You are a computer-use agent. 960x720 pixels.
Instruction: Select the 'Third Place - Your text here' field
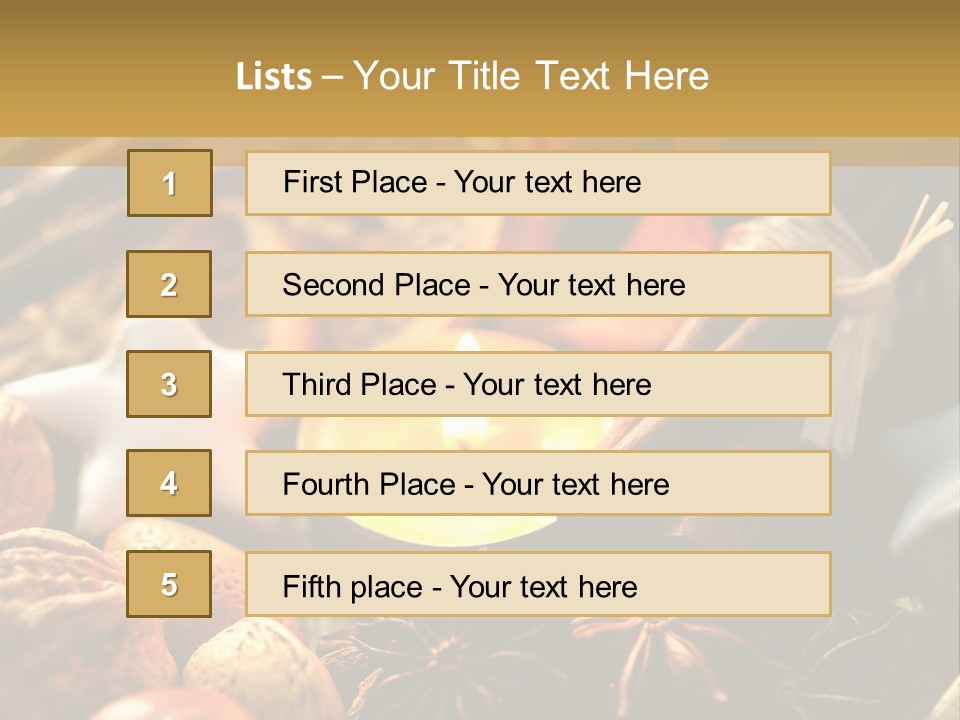pyautogui.click(x=538, y=384)
